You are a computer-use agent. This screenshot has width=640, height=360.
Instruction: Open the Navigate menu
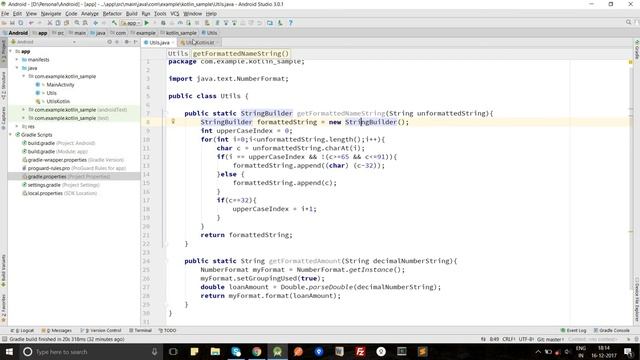click(51, 13)
